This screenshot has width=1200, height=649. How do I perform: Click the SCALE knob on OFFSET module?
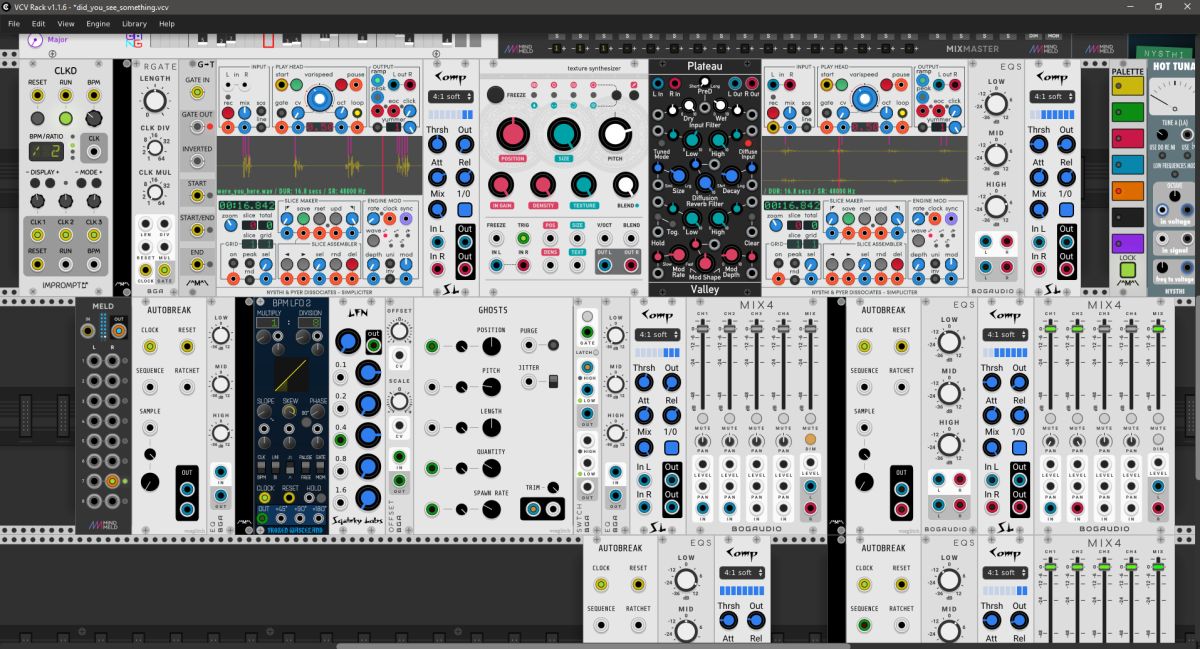tap(399, 401)
